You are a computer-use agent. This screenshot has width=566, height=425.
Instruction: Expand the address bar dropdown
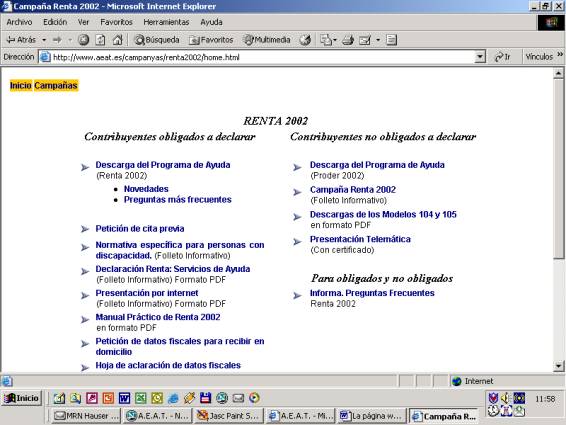(480, 57)
